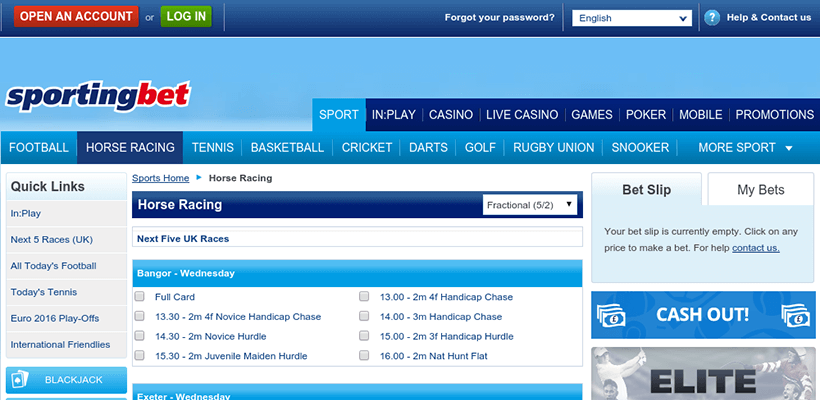
Task: Click Forgot your password link
Action: click(499, 17)
